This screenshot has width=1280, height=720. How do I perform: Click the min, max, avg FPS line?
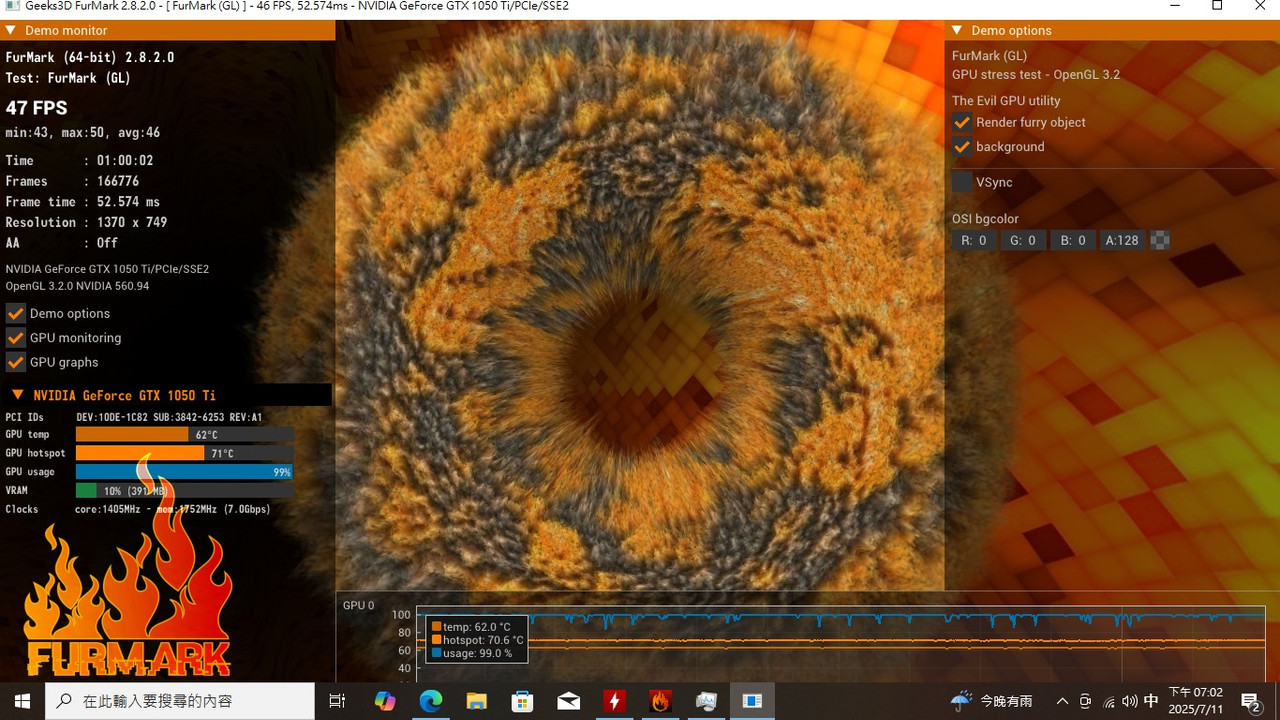(x=83, y=132)
